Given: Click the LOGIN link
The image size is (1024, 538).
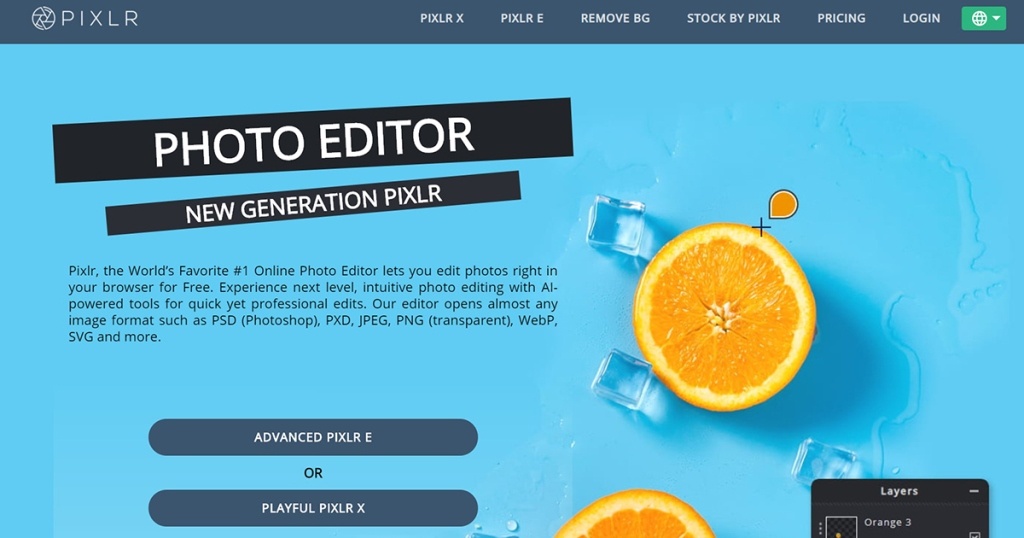Looking at the screenshot, I should click(x=921, y=18).
